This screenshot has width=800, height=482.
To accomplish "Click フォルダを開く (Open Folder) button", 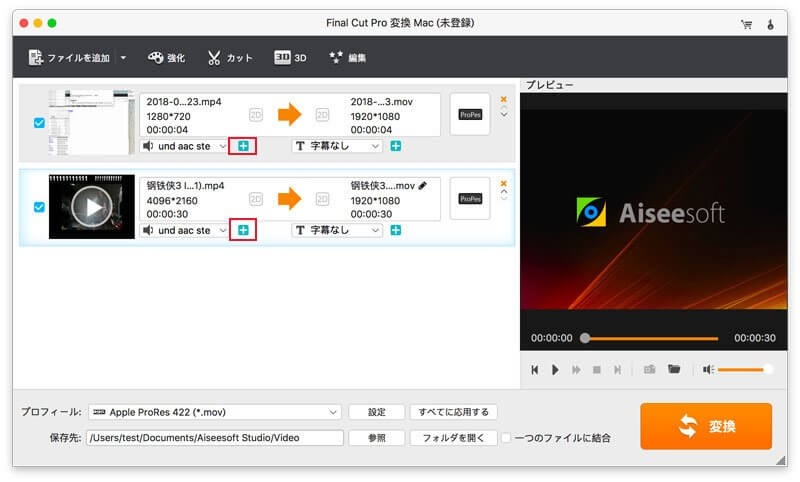I will pyautogui.click(x=454, y=438).
